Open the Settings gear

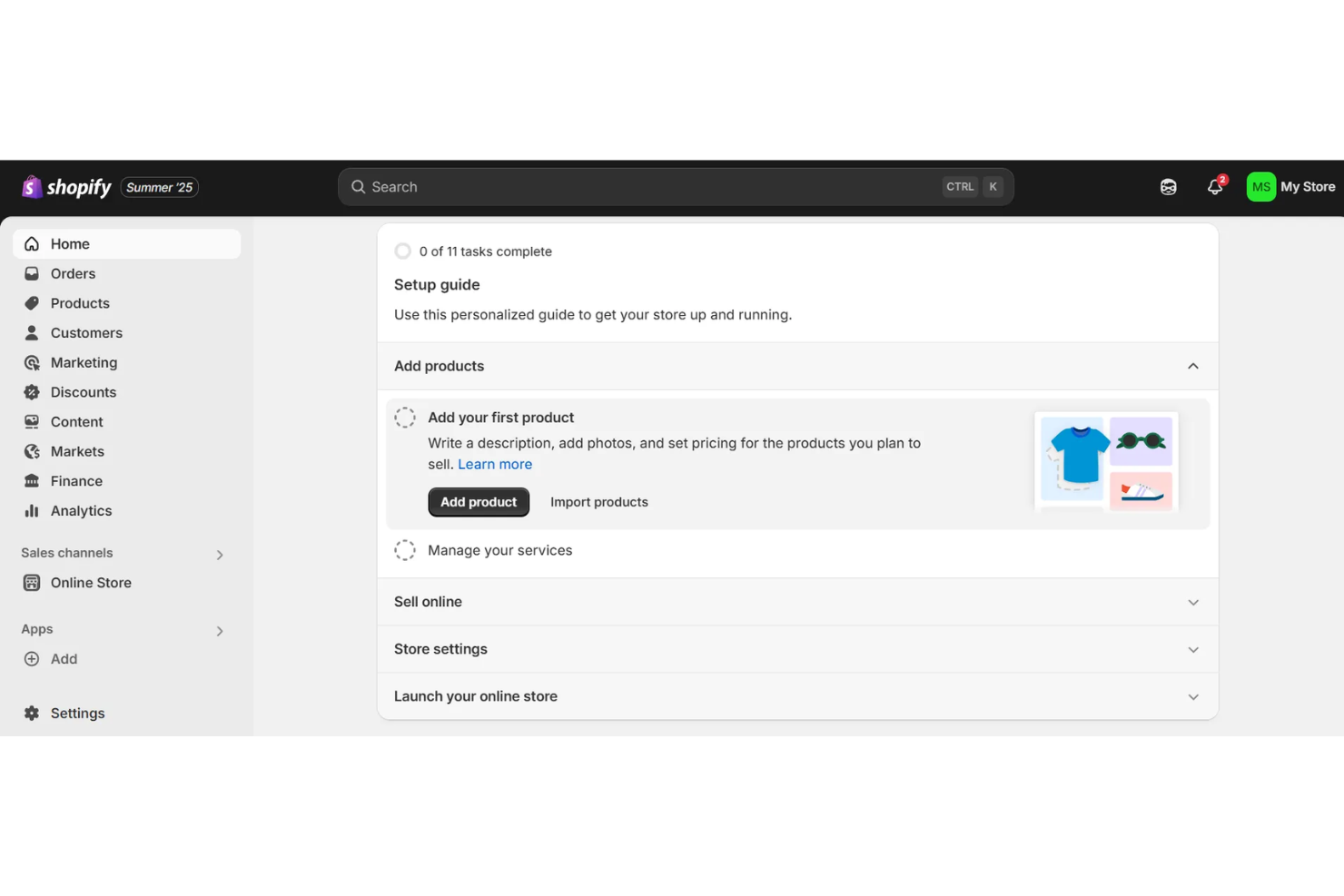[77, 713]
